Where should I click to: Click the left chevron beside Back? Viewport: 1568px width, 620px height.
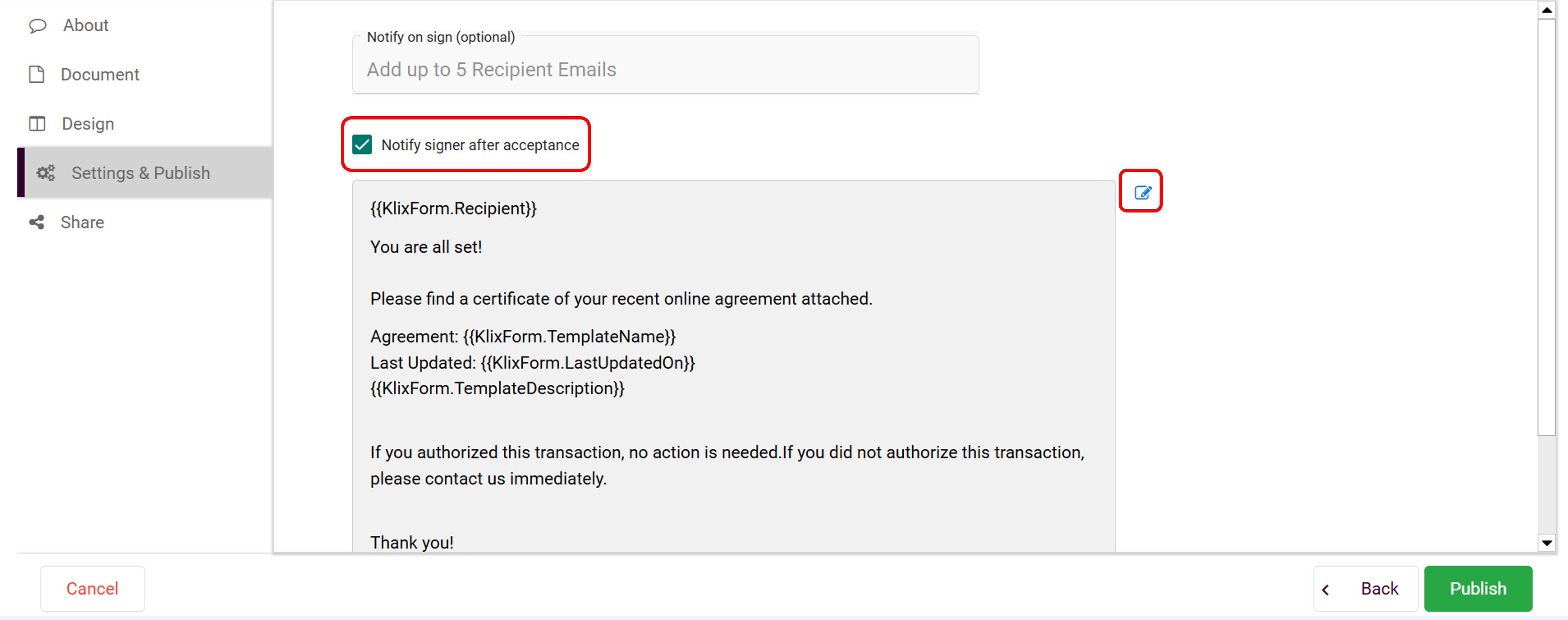coord(1325,589)
